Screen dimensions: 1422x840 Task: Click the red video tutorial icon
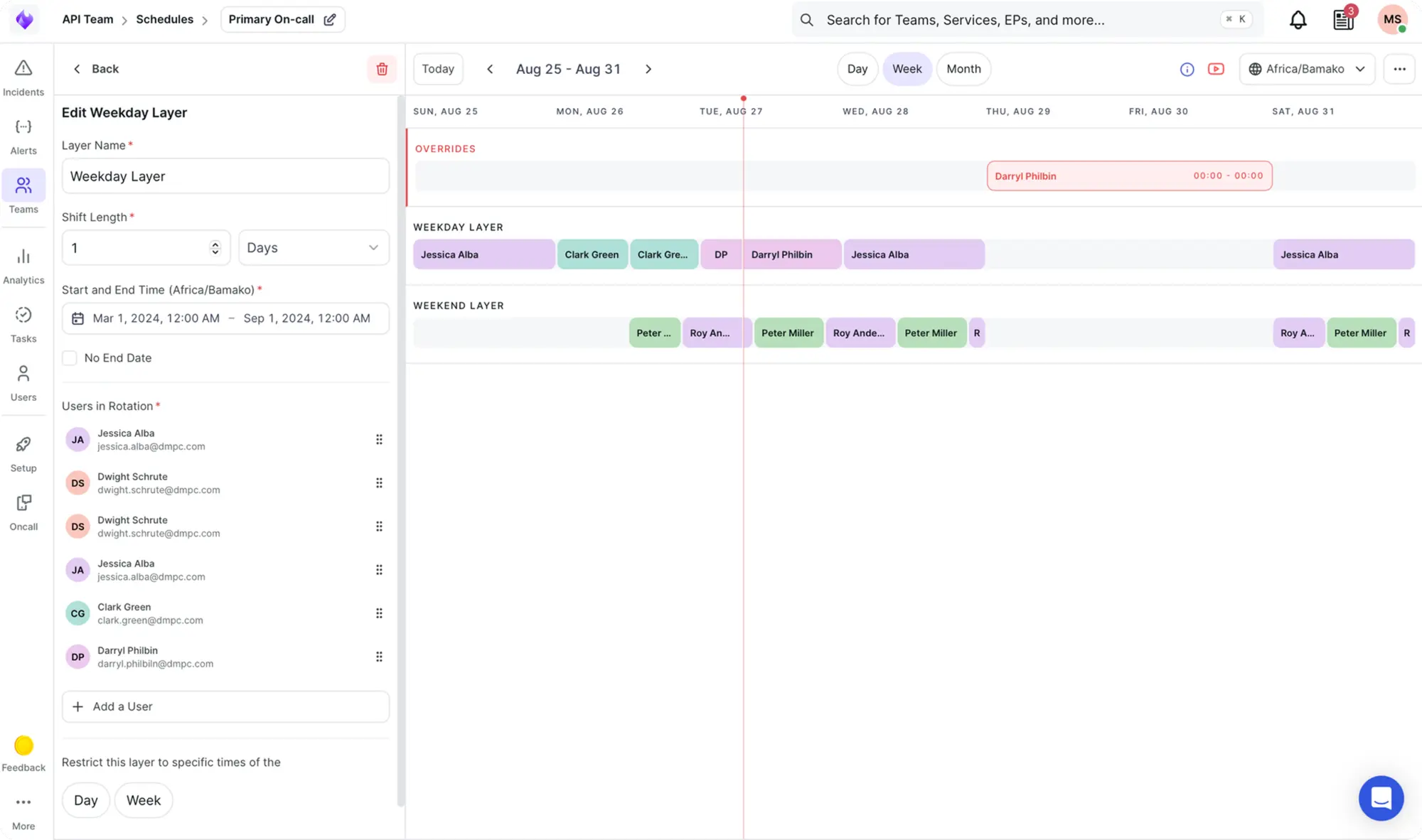(x=1216, y=69)
